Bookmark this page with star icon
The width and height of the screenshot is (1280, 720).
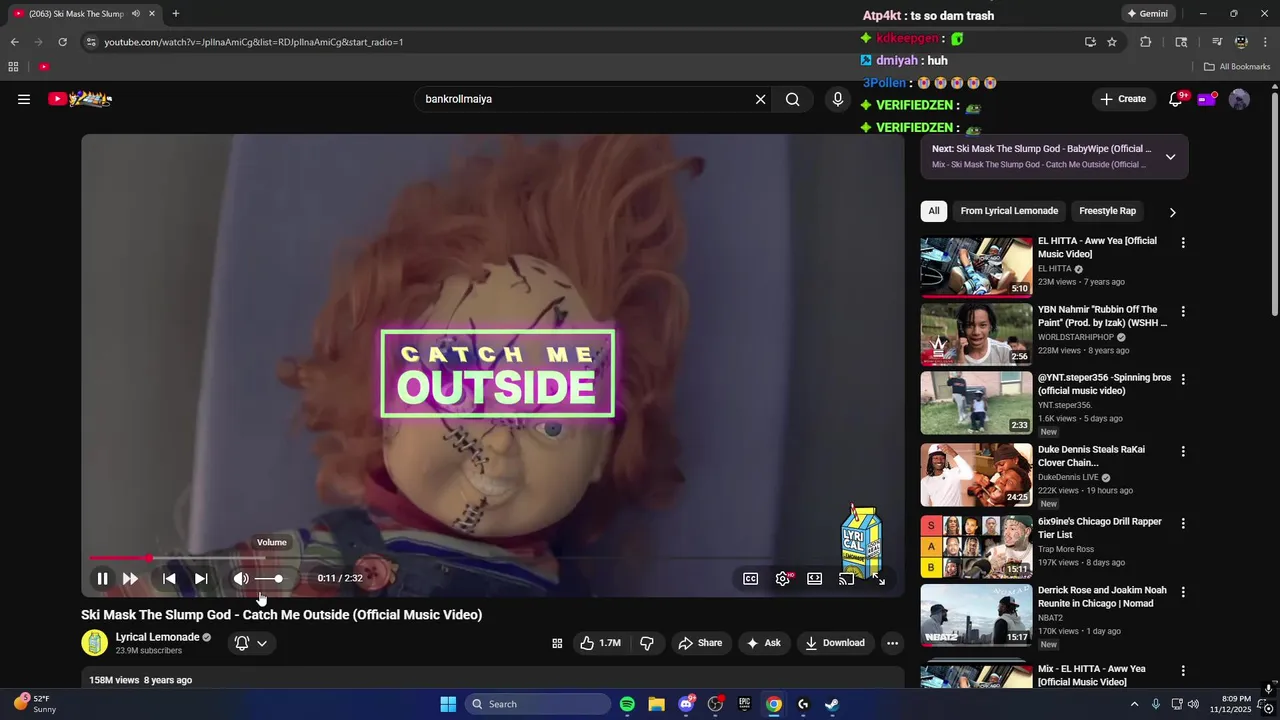pyautogui.click(x=1112, y=42)
